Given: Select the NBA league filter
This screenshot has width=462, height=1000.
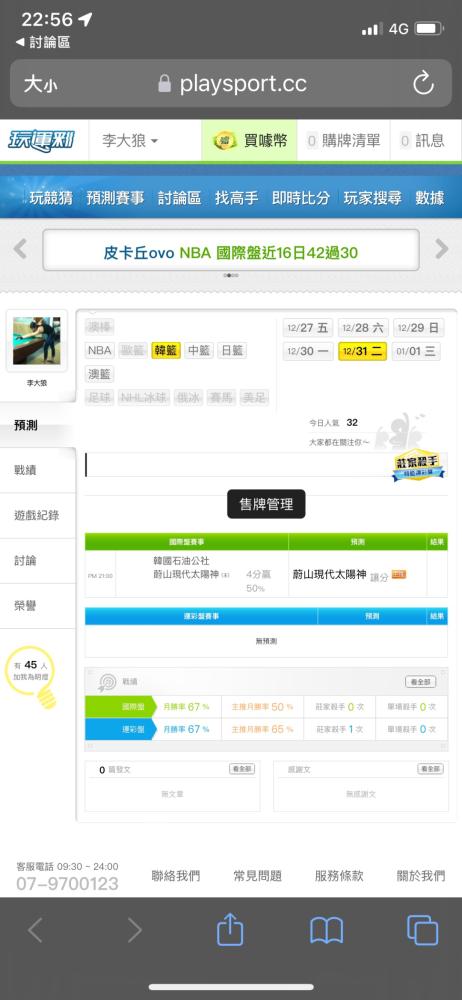Looking at the screenshot, I should 100,350.
